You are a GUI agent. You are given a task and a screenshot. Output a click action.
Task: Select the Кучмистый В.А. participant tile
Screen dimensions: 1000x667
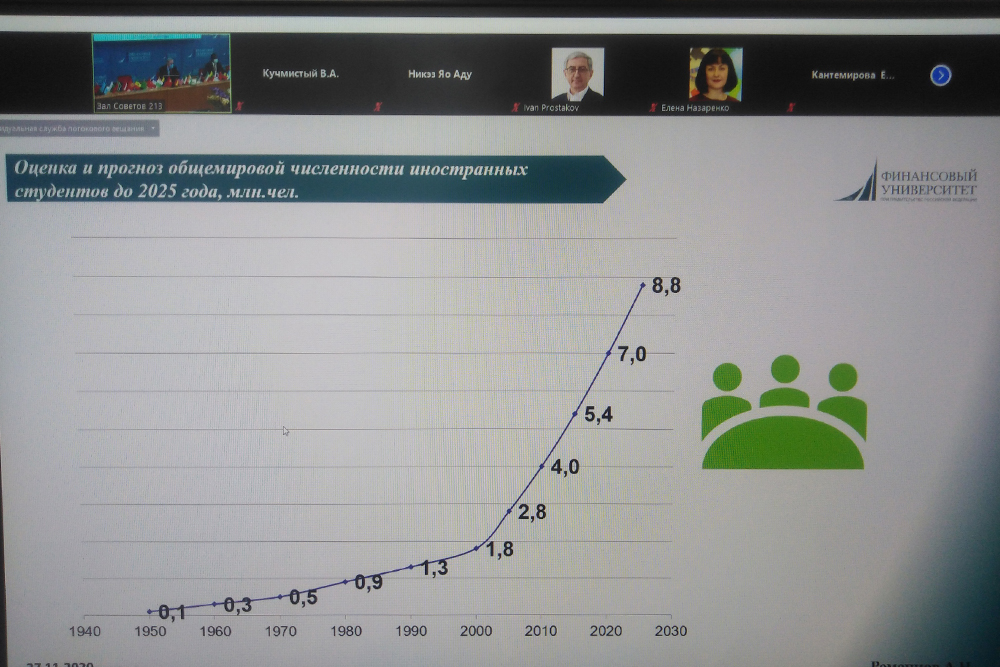[300, 73]
